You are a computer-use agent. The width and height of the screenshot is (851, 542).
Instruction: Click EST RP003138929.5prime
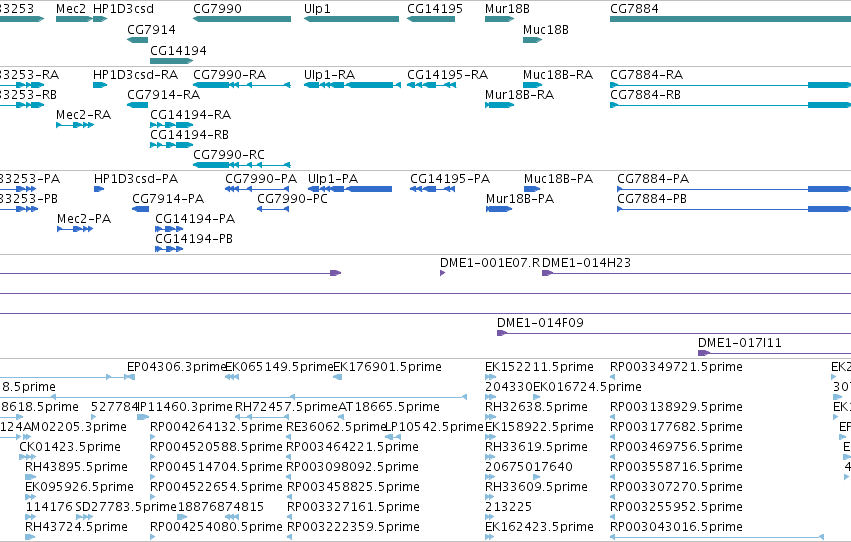pos(612,417)
